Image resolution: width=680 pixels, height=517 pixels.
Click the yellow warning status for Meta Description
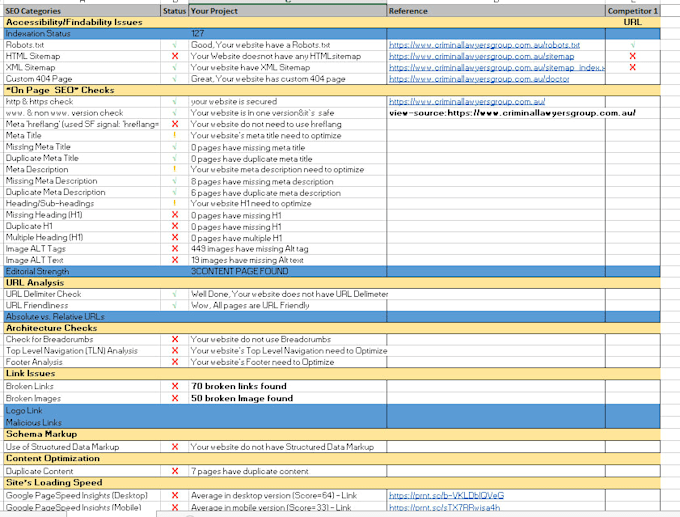175,169
